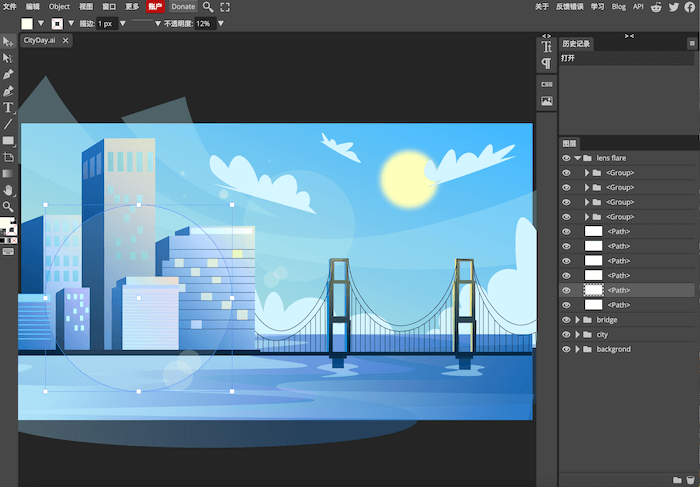This screenshot has width=700, height=487.
Task: Click the fill color swatch in options bar
Action: coord(27,23)
